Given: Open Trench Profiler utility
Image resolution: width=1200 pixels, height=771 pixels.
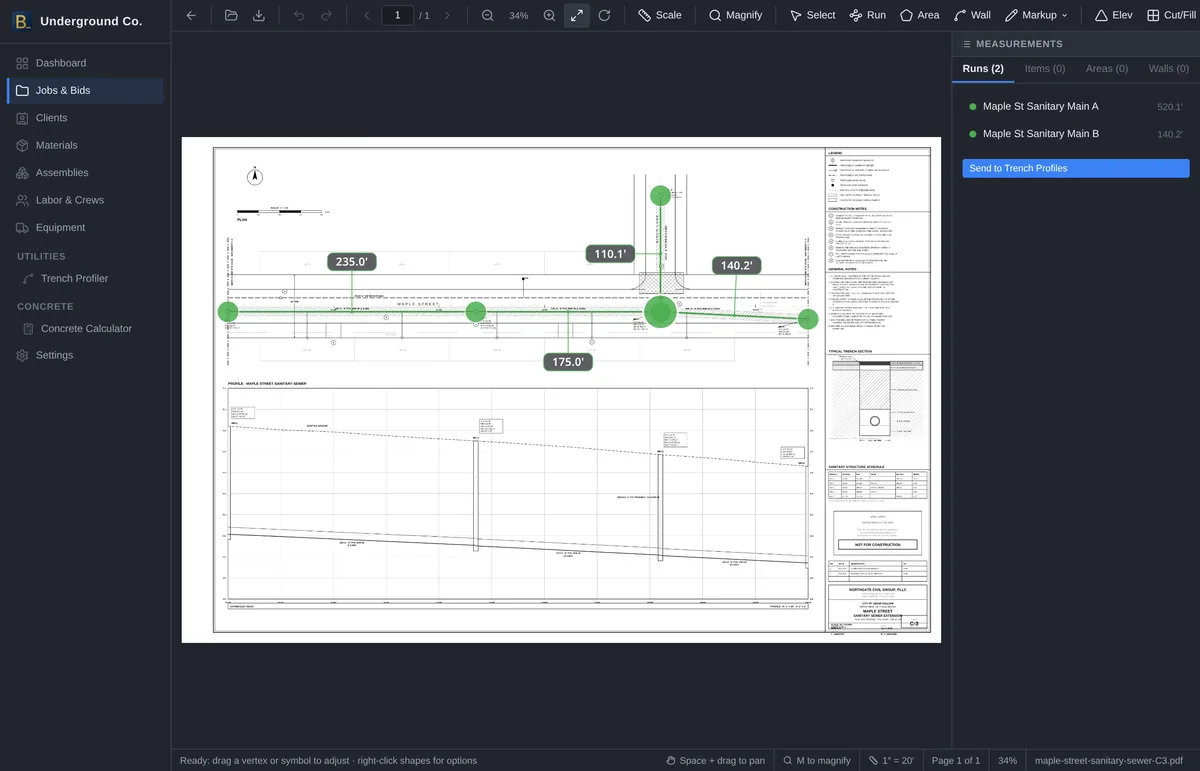Looking at the screenshot, I should [x=85, y=279].
